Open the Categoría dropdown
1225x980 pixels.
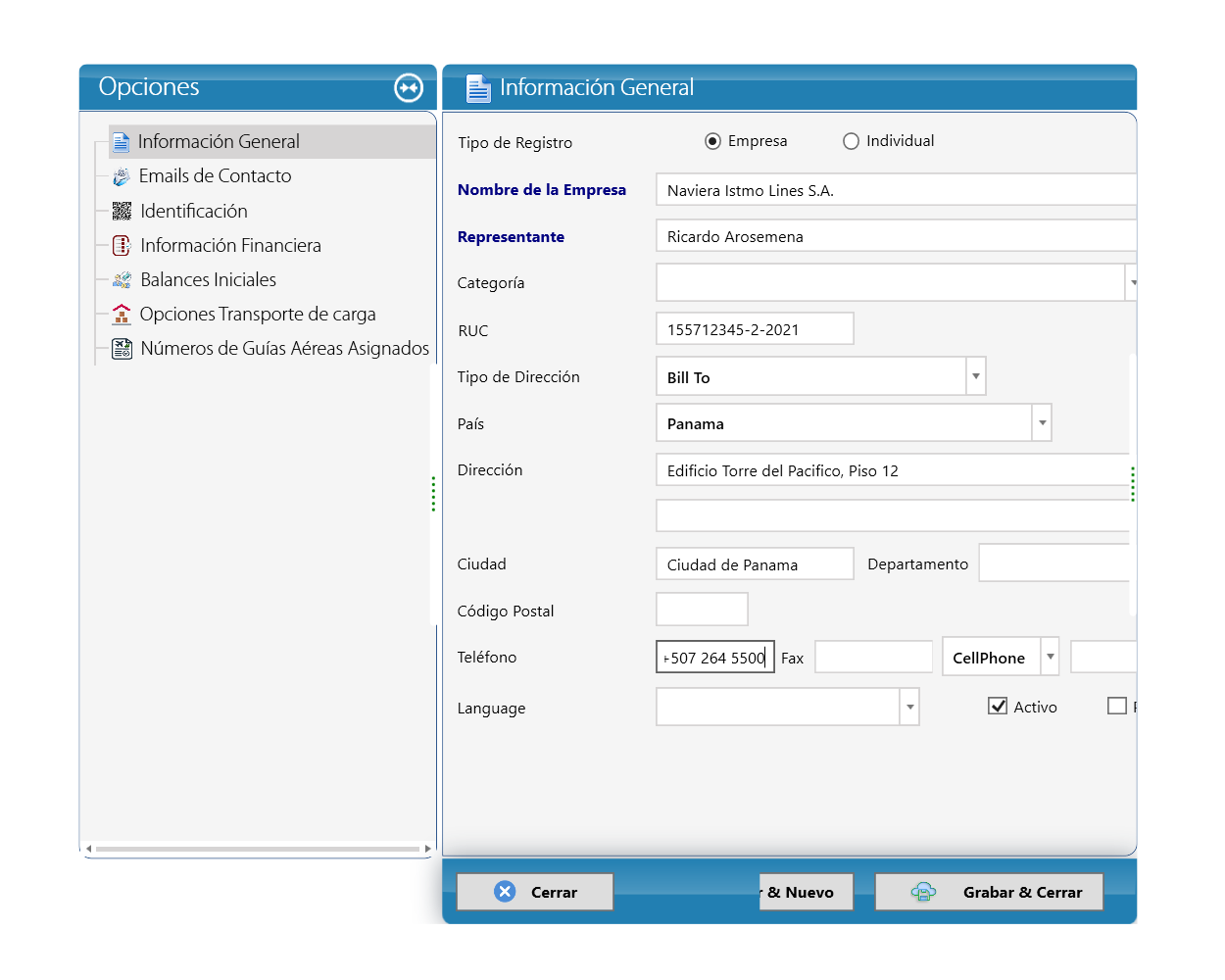(1132, 282)
